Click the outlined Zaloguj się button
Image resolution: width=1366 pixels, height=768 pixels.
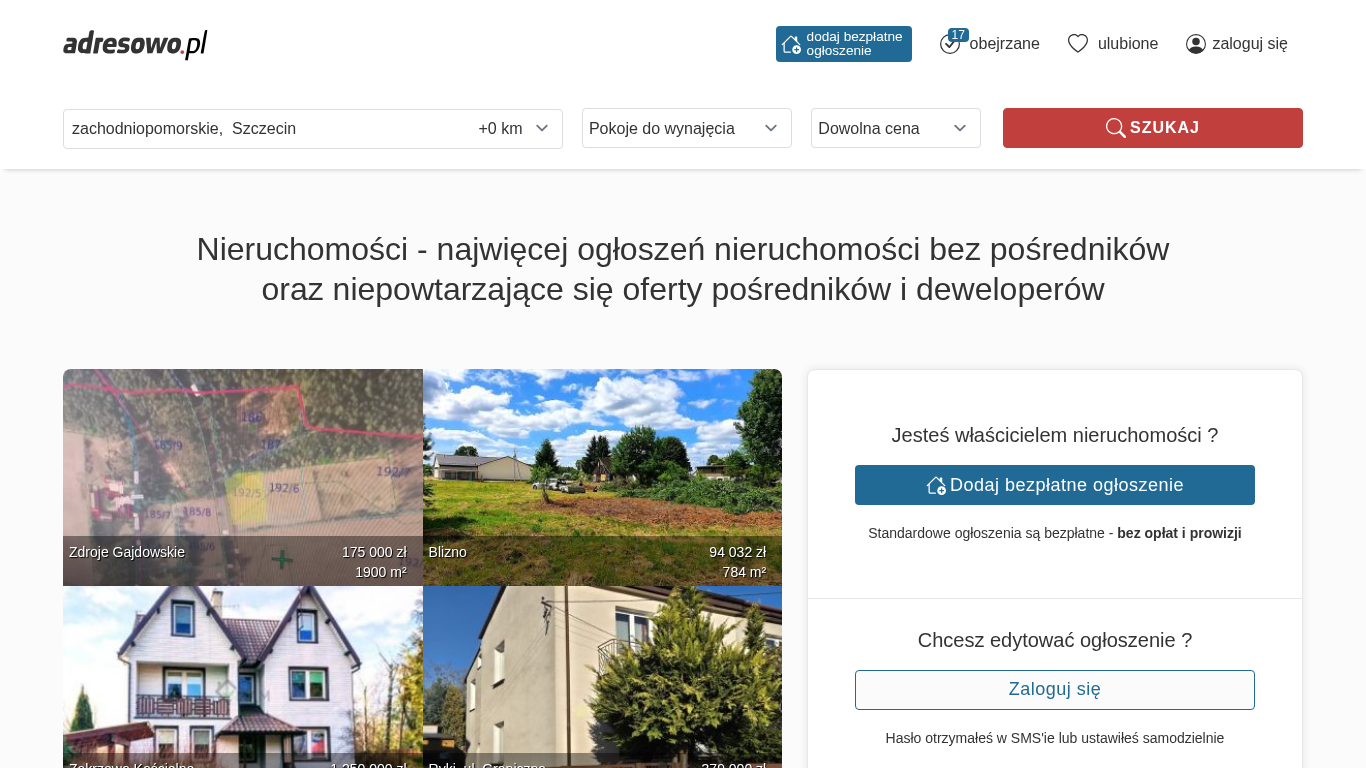pyautogui.click(x=1054, y=690)
